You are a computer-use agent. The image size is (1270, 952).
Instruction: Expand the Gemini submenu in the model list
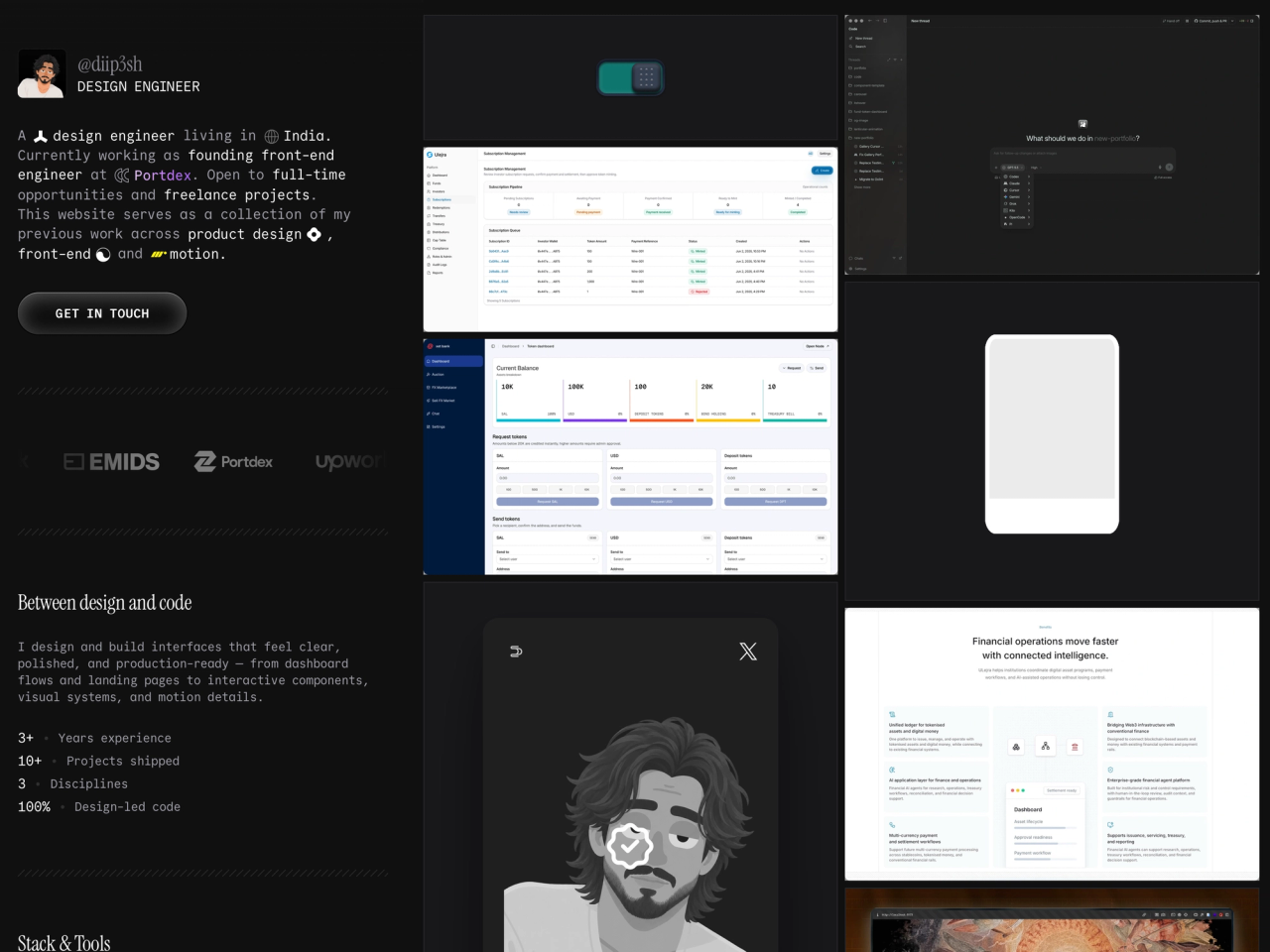[1018, 196]
